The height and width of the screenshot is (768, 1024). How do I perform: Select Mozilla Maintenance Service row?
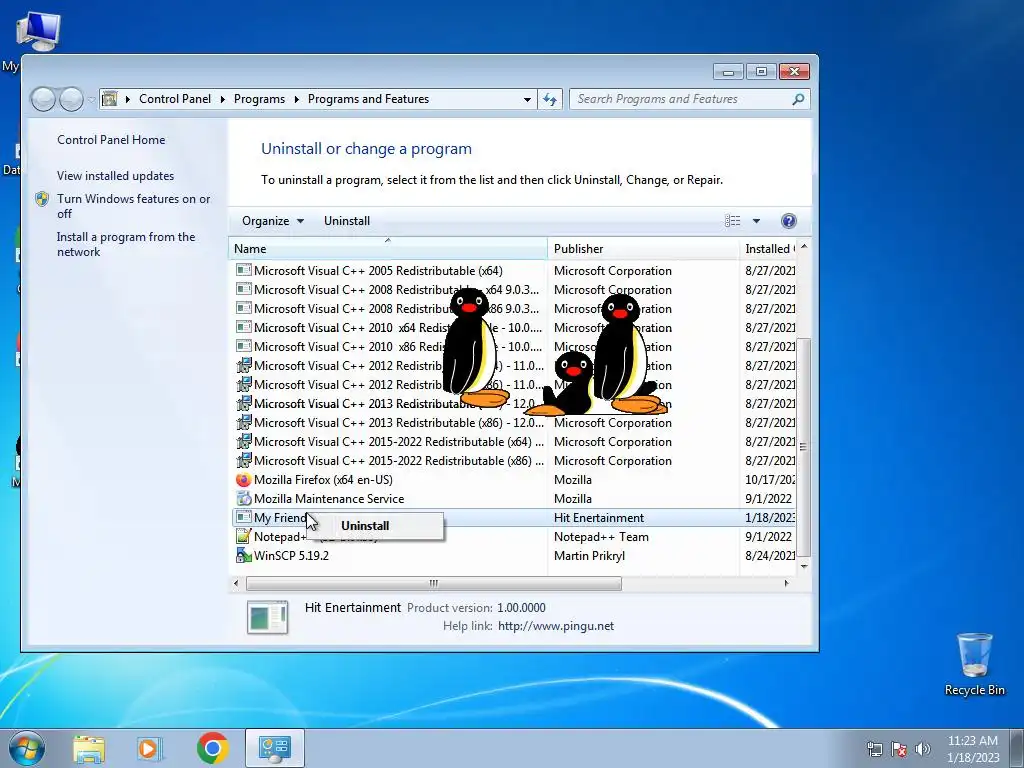pos(515,499)
